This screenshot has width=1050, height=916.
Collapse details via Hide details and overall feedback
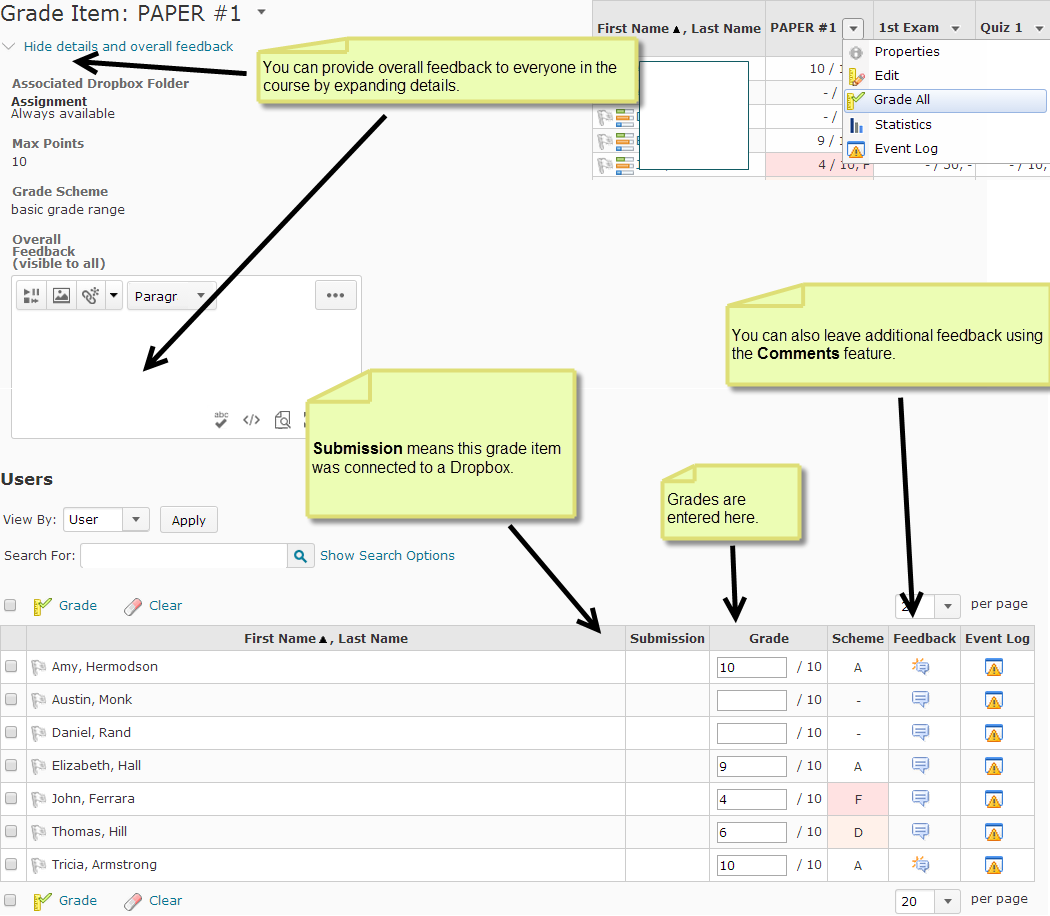[x=128, y=46]
